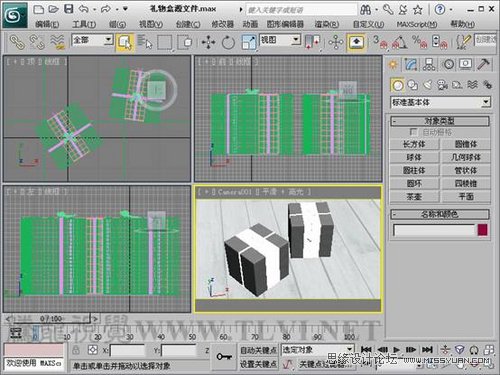Click the Play Animation button
This screenshot has width=500, height=375.
pyautogui.click(x=397, y=350)
